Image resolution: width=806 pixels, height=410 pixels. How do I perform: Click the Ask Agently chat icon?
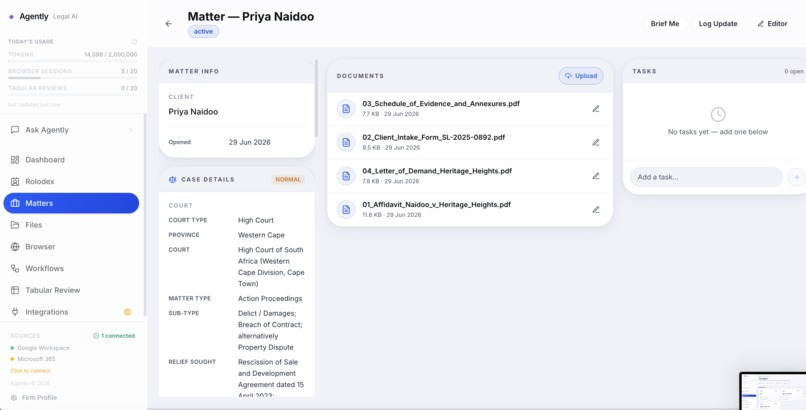[15, 130]
